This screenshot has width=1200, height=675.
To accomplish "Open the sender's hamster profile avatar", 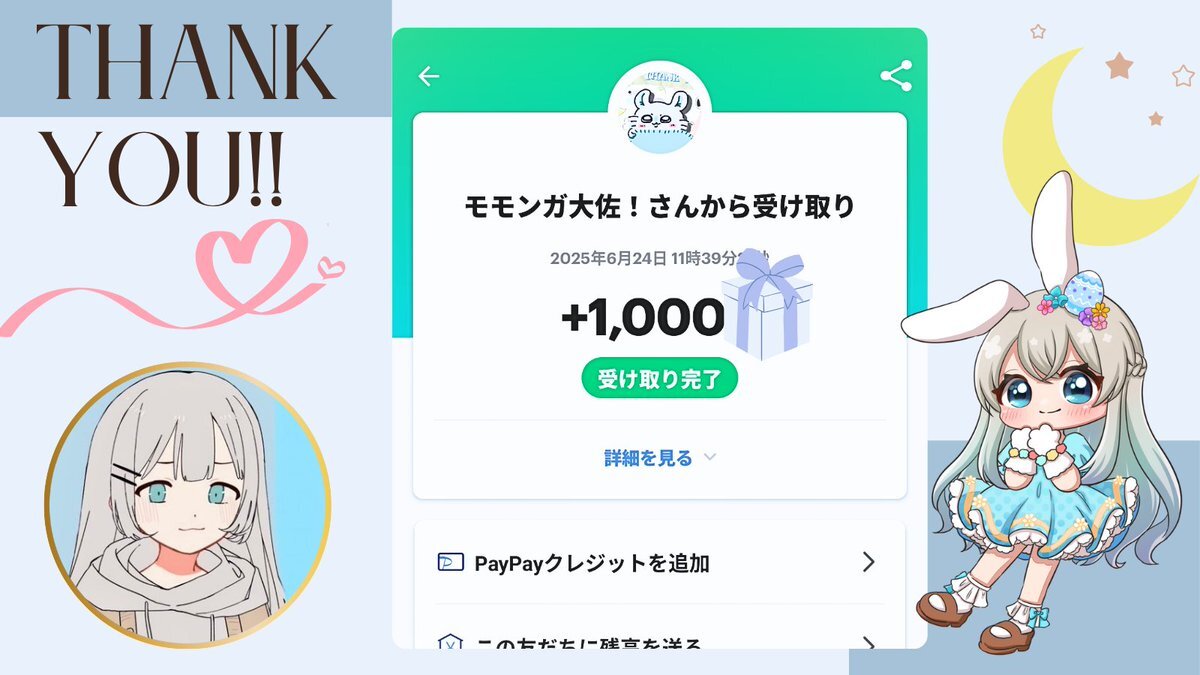I will (x=659, y=109).
